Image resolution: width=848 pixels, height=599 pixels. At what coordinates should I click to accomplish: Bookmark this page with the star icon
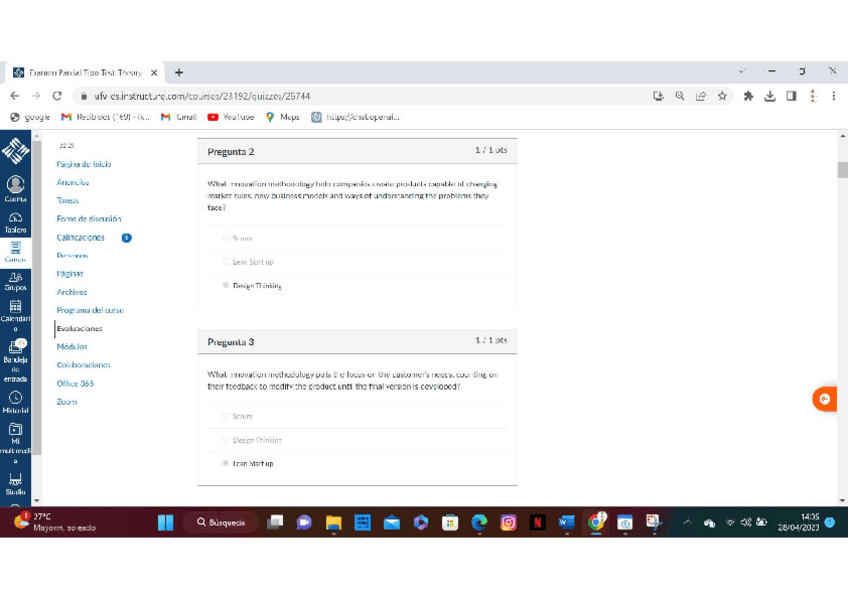click(x=722, y=96)
